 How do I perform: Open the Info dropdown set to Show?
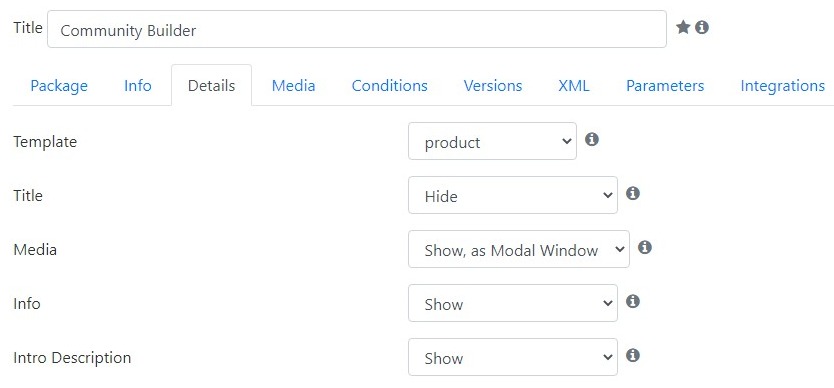(x=513, y=303)
